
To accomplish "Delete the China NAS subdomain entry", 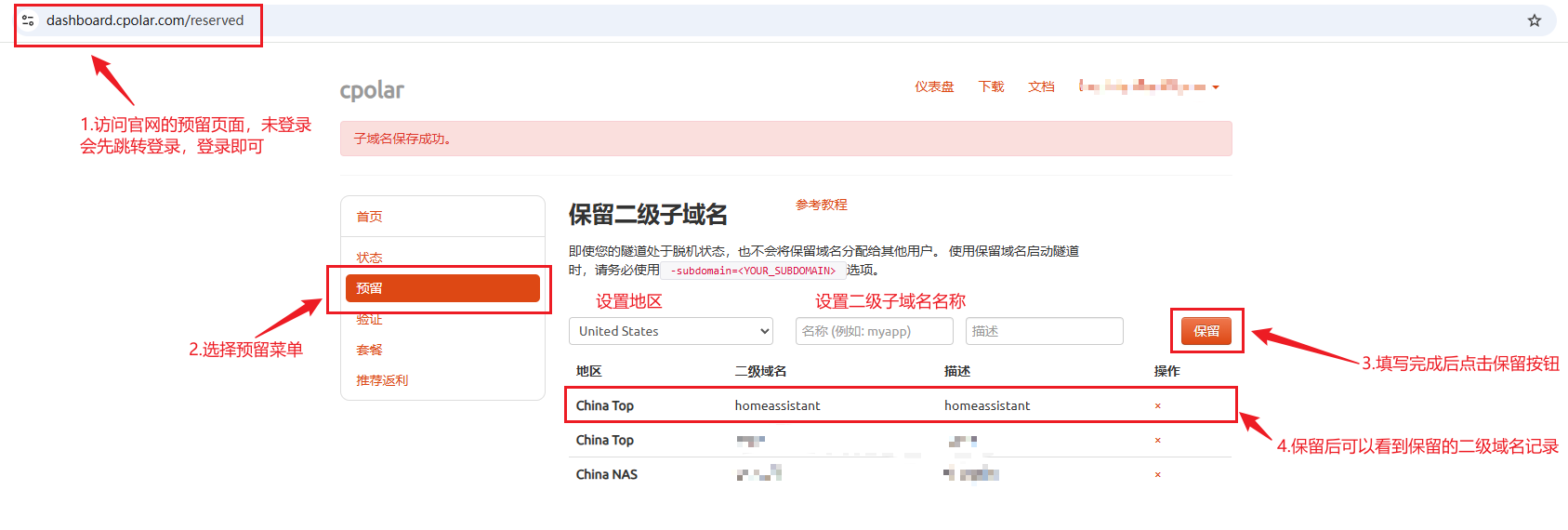I will click(x=1157, y=475).
